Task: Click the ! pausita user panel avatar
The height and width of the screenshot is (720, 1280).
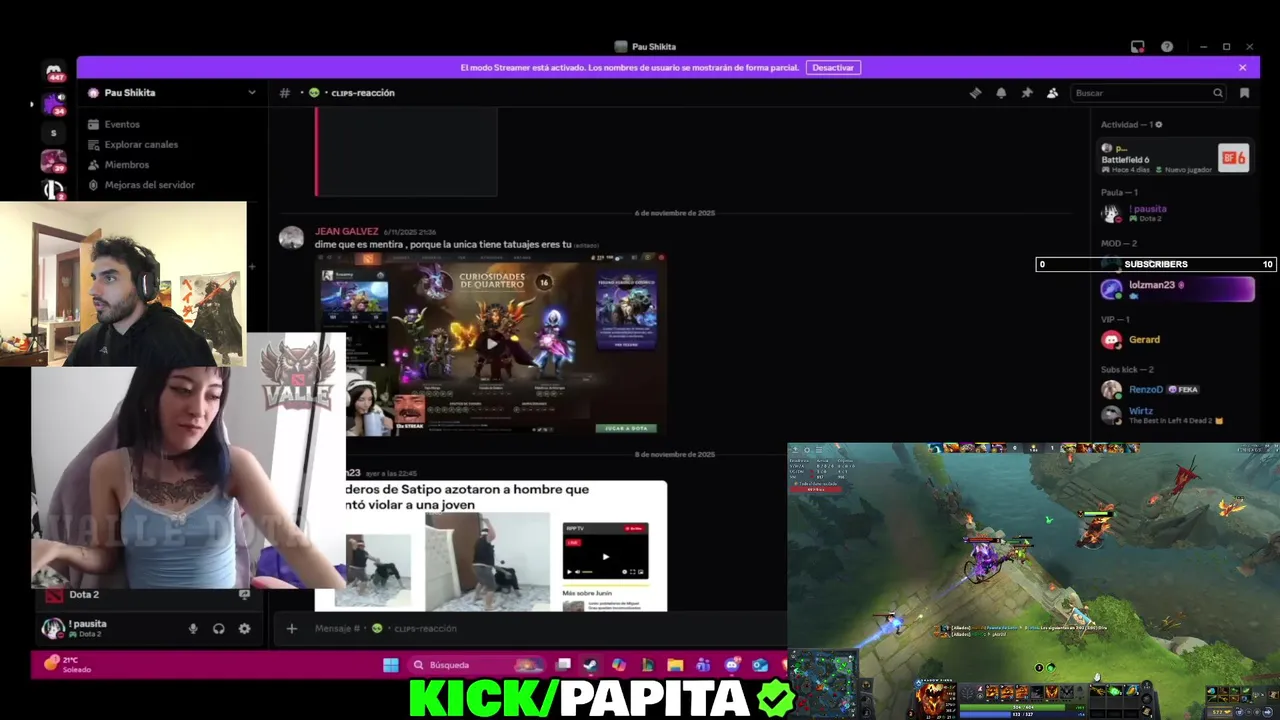Action: click(52, 628)
